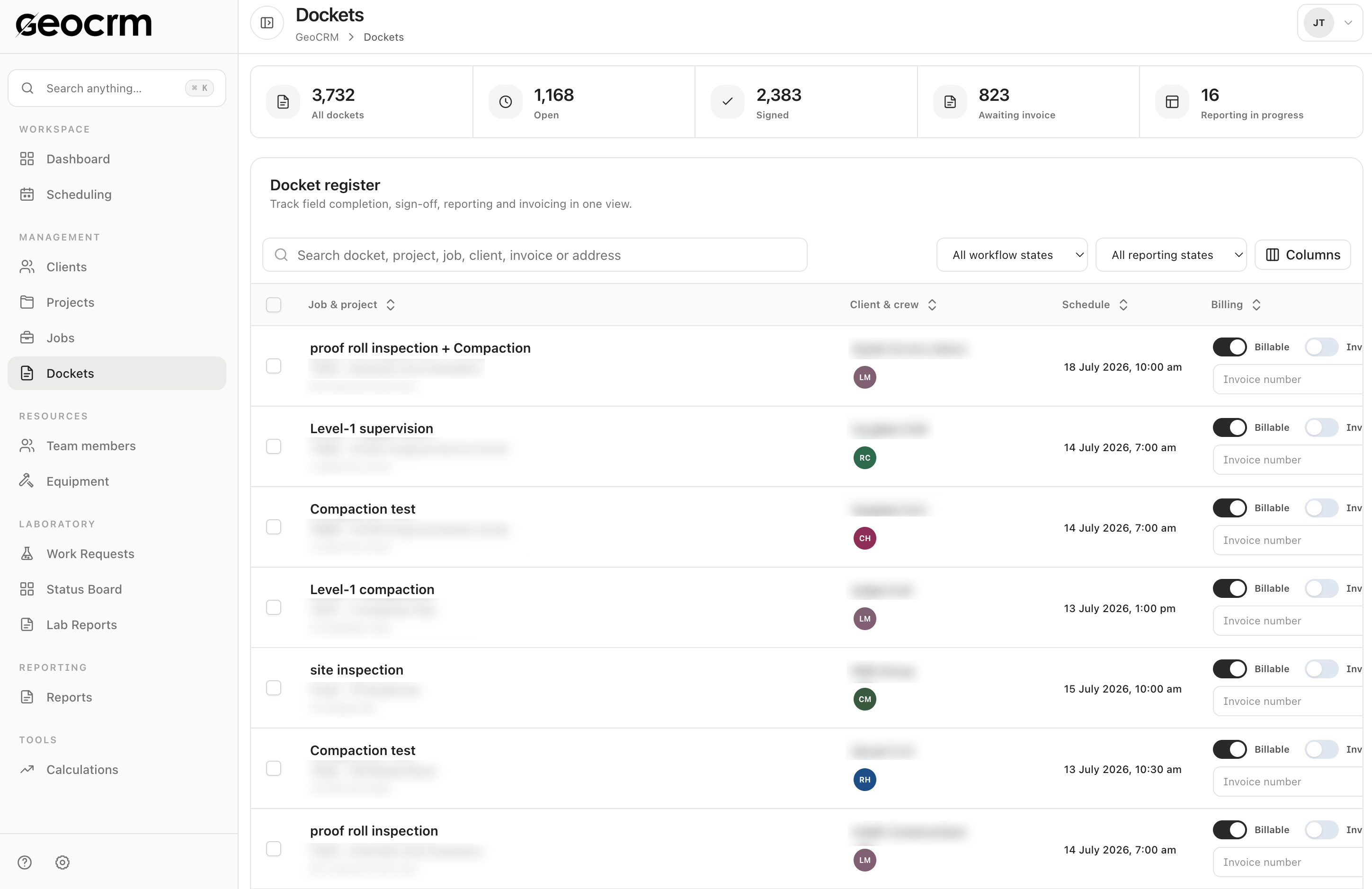The image size is (1372, 889).
Task: Click the docket register search field
Action: [535, 255]
